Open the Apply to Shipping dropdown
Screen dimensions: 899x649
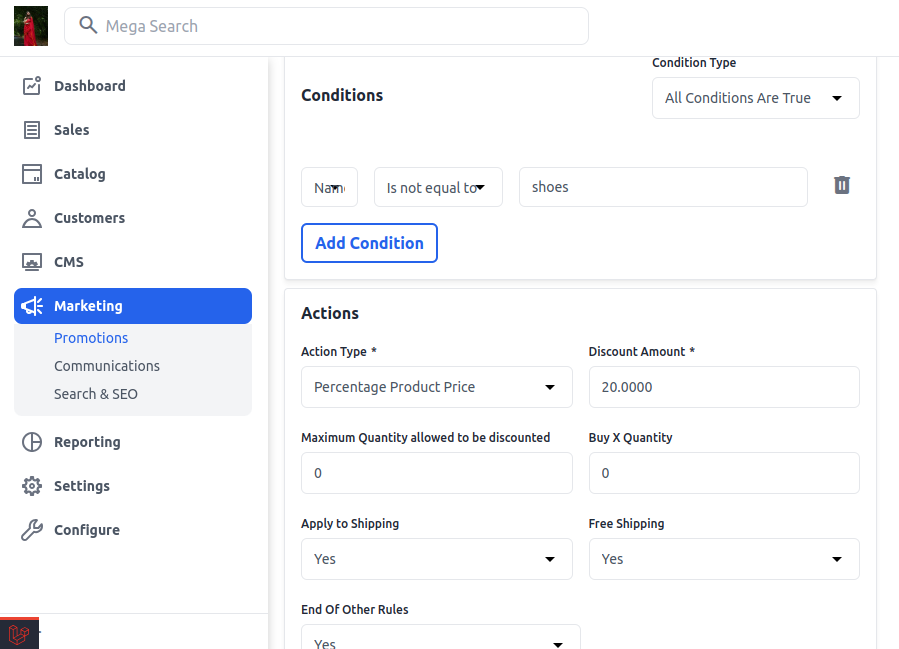(x=436, y=559)
